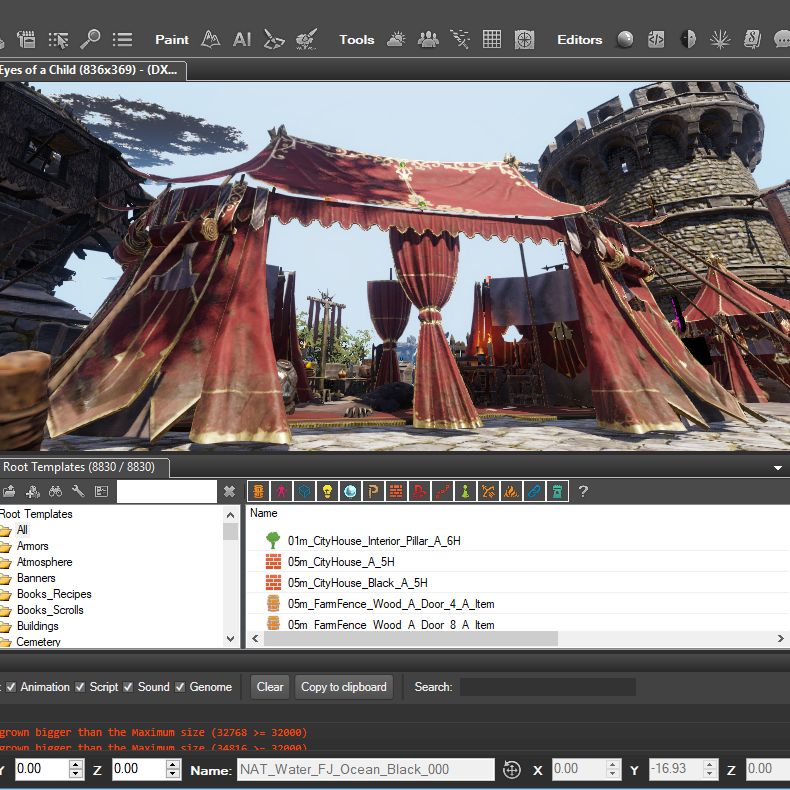Click the question mark help icon
The height and width of the screenshot is (790, 790).
583,491
